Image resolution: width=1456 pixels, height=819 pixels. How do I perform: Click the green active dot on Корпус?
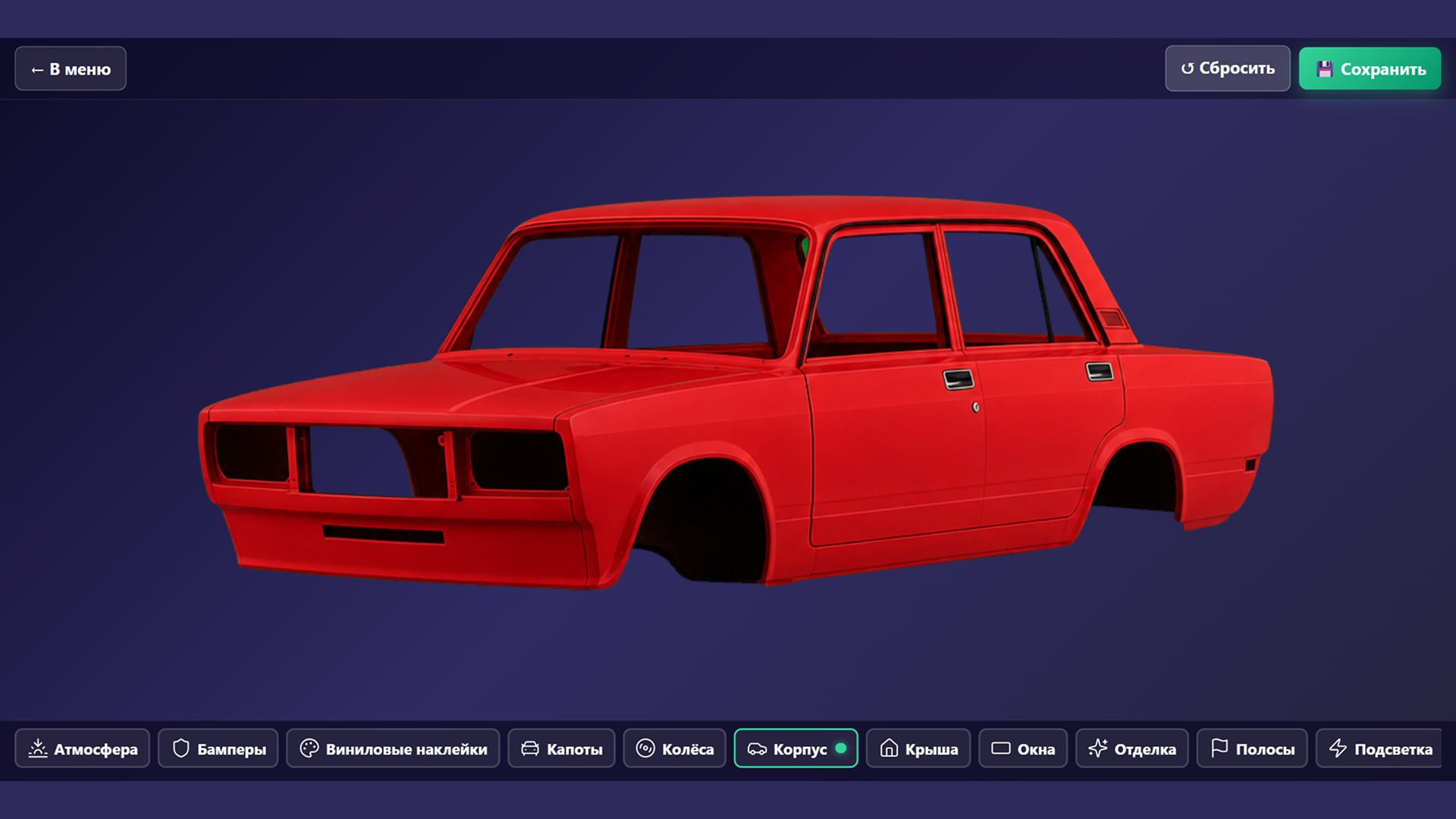tap(841, 748)
